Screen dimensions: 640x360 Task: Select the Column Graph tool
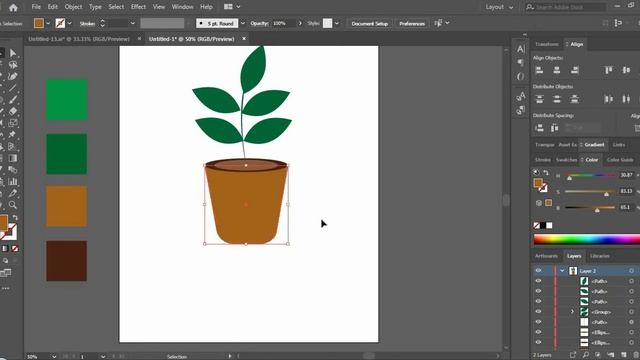13,181
